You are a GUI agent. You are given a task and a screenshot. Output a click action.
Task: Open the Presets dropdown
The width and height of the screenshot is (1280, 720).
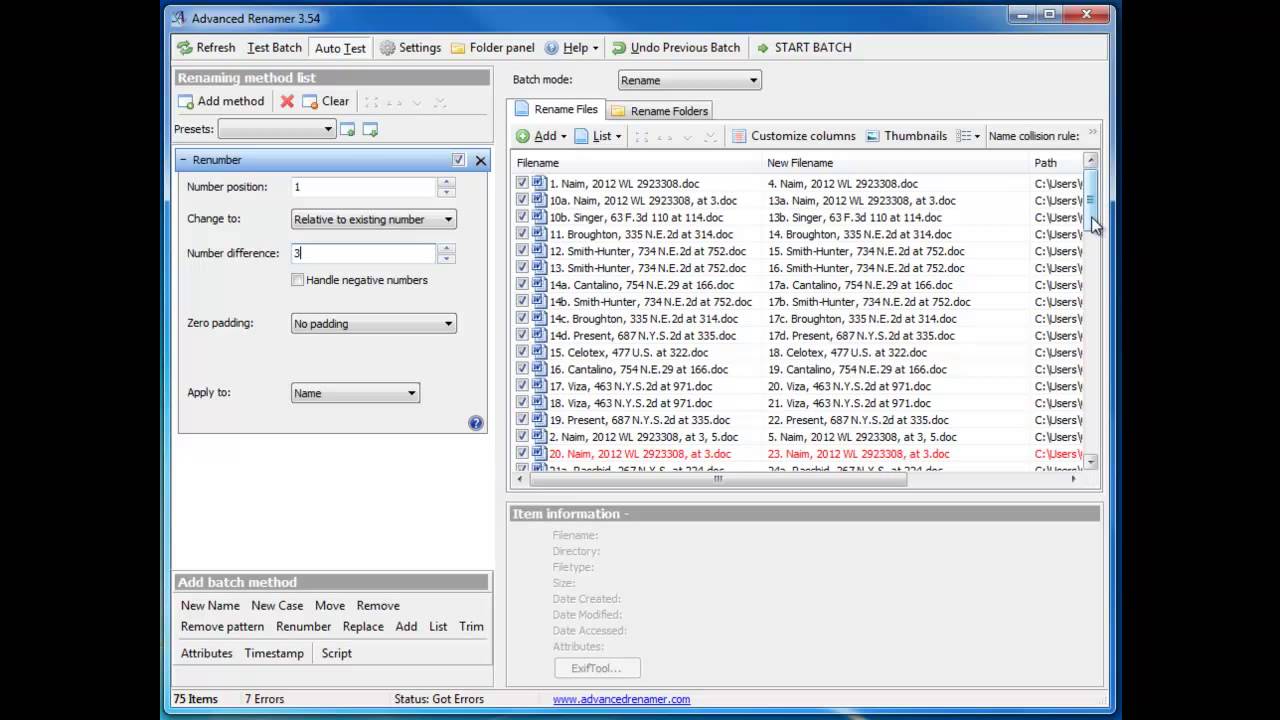276,129
